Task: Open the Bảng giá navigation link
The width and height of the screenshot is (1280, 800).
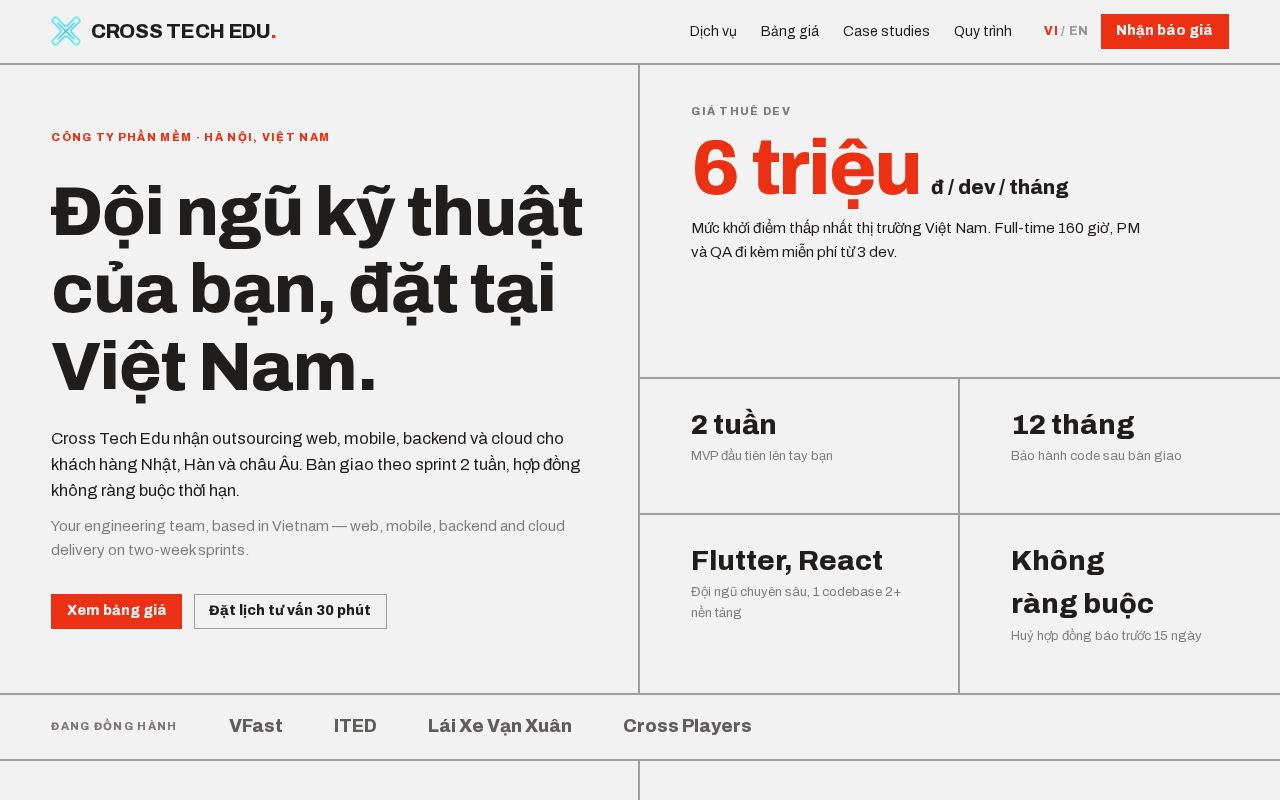Action: pos(790,31)
